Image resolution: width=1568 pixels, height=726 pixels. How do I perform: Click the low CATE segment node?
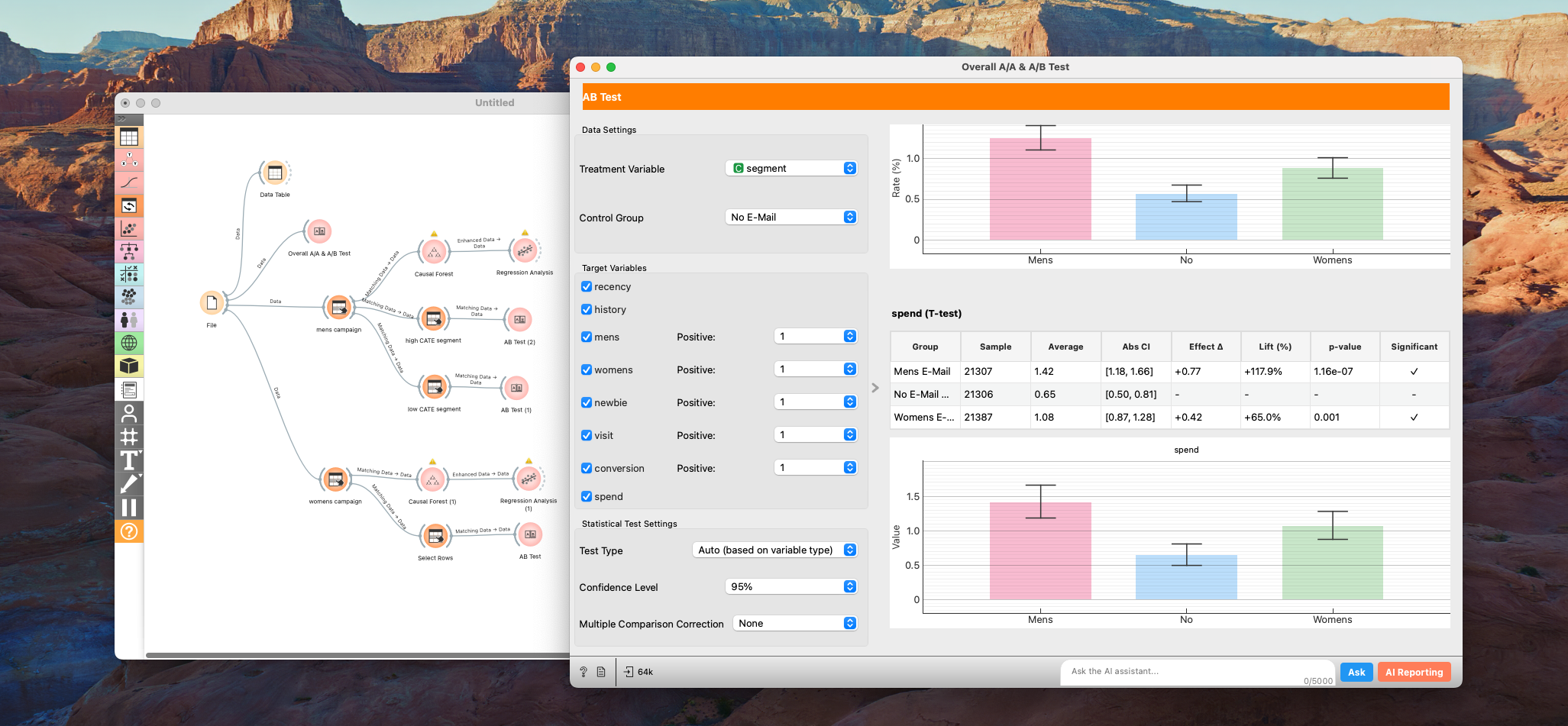(435, 387)
